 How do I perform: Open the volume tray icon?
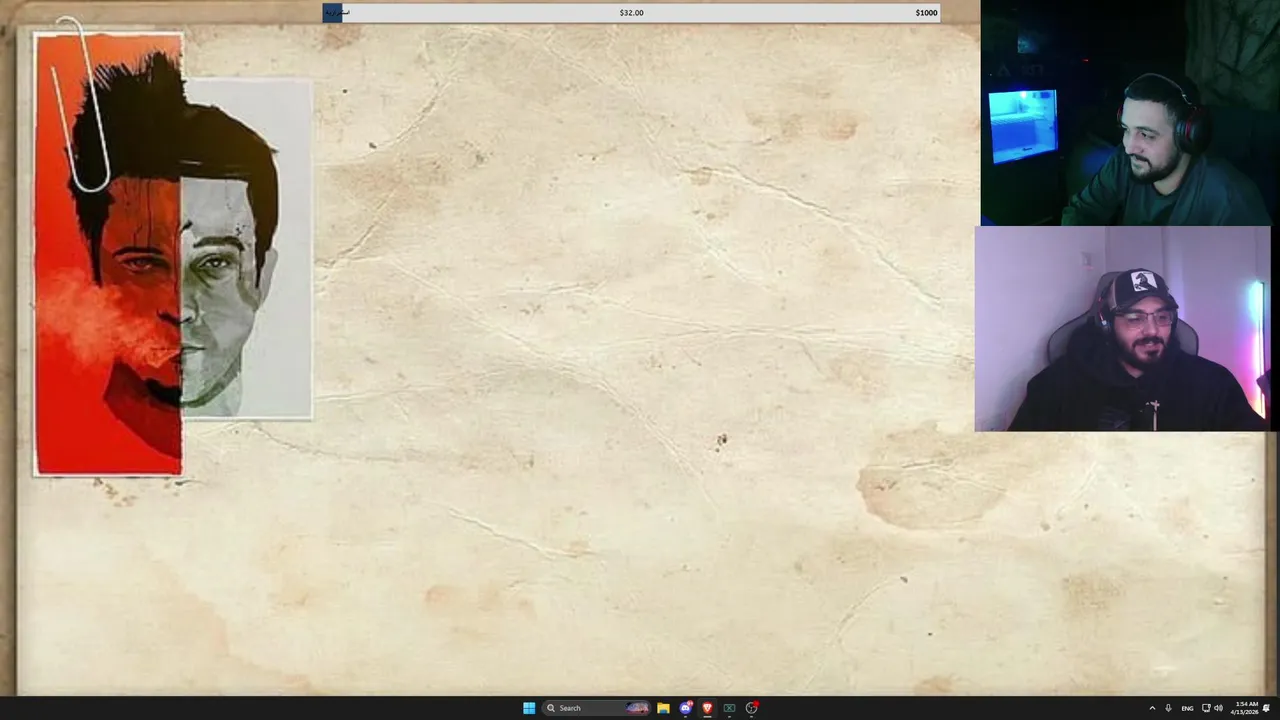1218,708
